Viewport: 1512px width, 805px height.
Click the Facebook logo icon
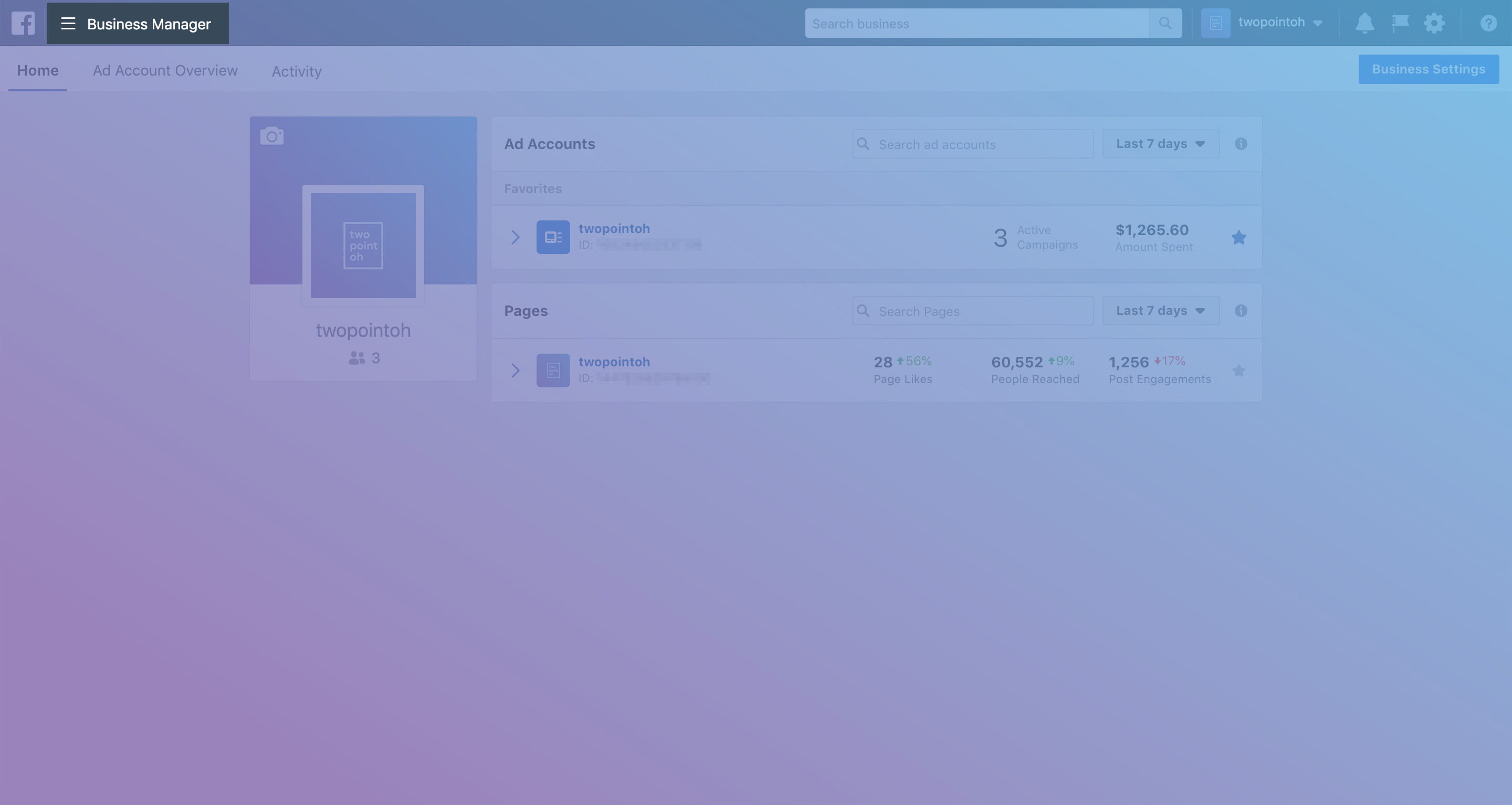(x=23, y=24)
